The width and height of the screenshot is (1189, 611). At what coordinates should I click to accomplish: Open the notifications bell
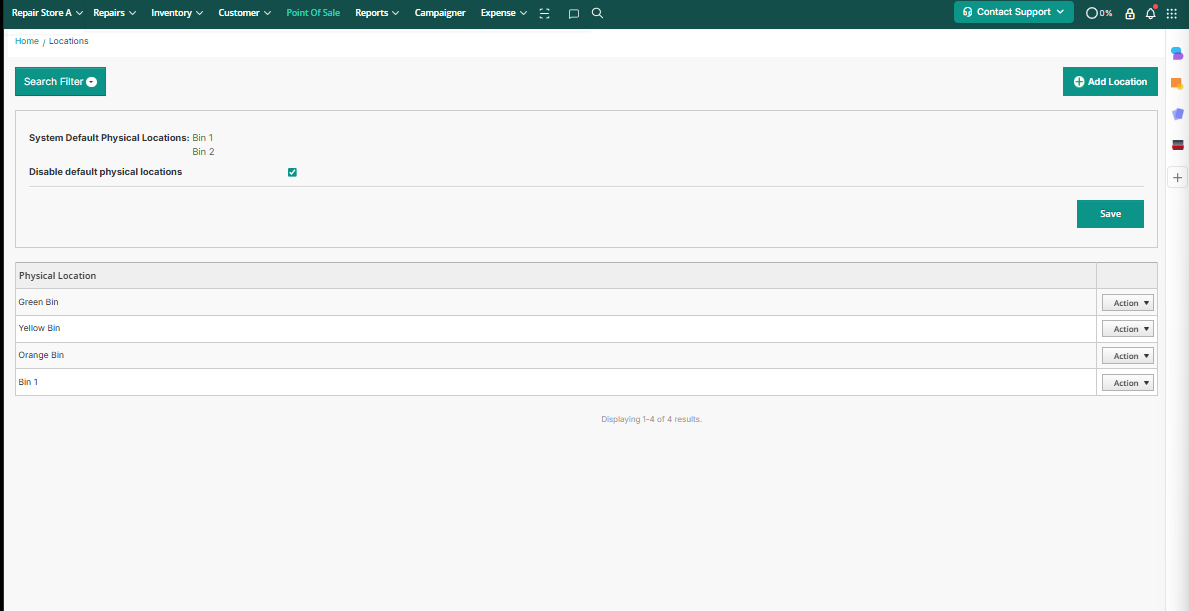point(1150,13)
